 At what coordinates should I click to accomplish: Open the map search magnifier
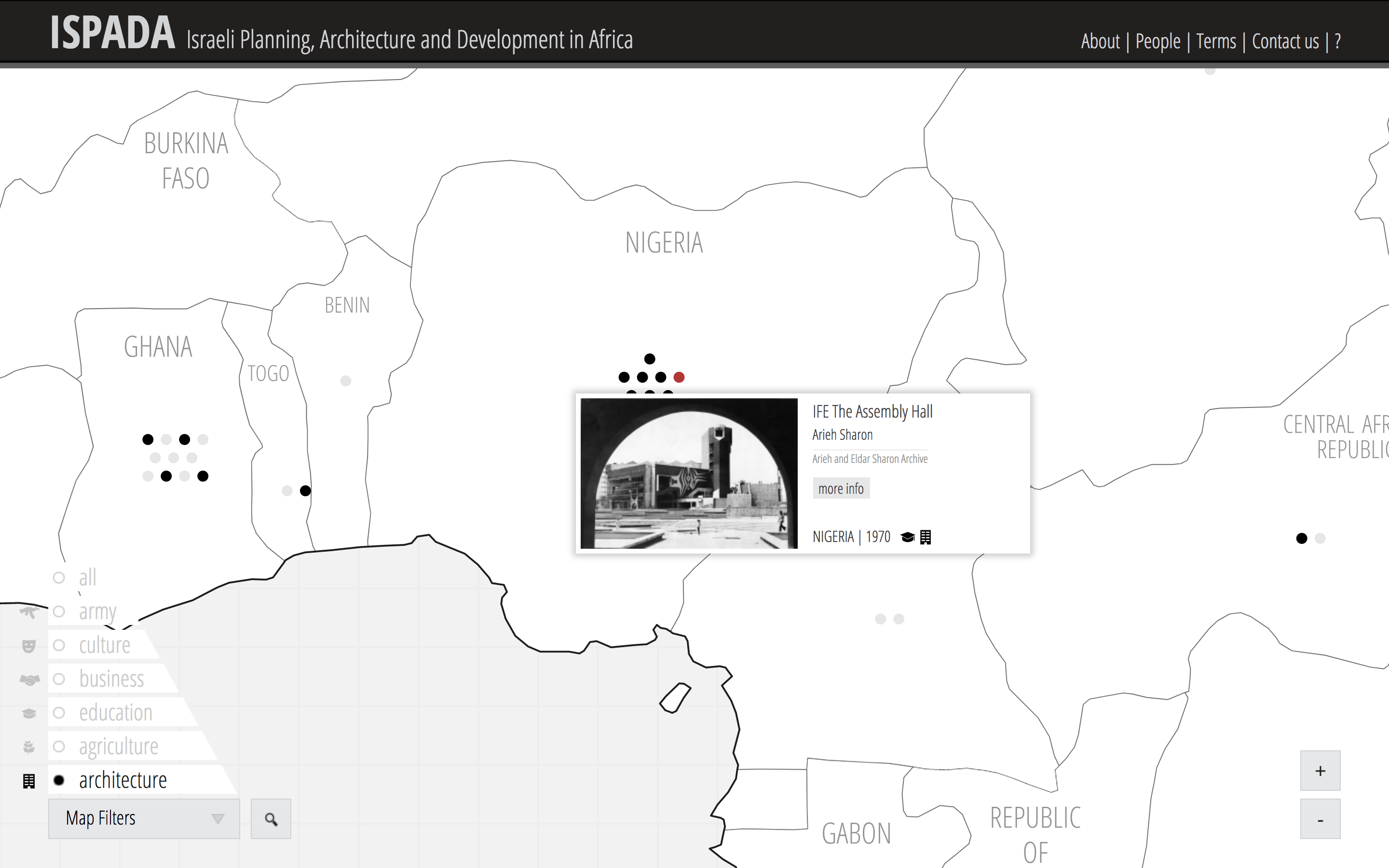271,819
